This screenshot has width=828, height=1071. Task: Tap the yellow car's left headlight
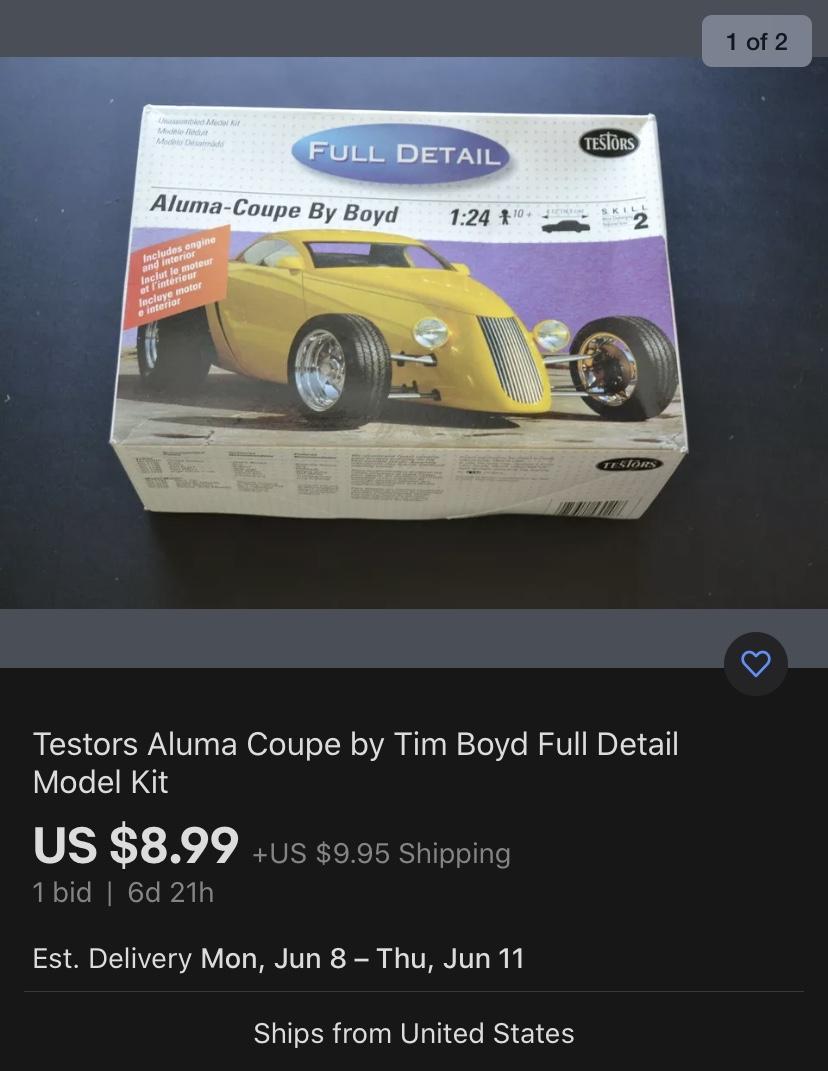coord(432,333)
